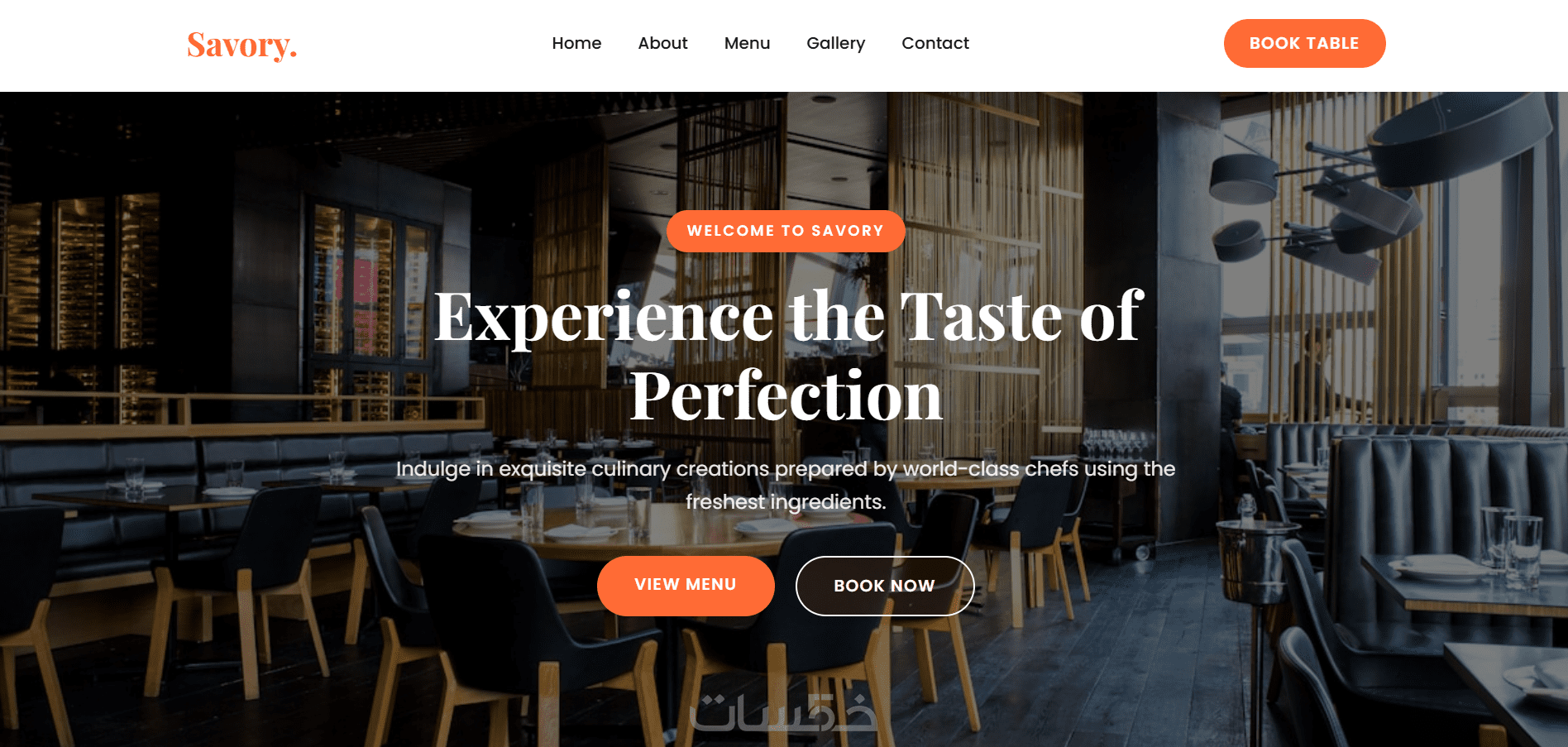Open the VIEW MENU button
The height and width of the screenshot is (747, 1568).
(x=686, y=585)
